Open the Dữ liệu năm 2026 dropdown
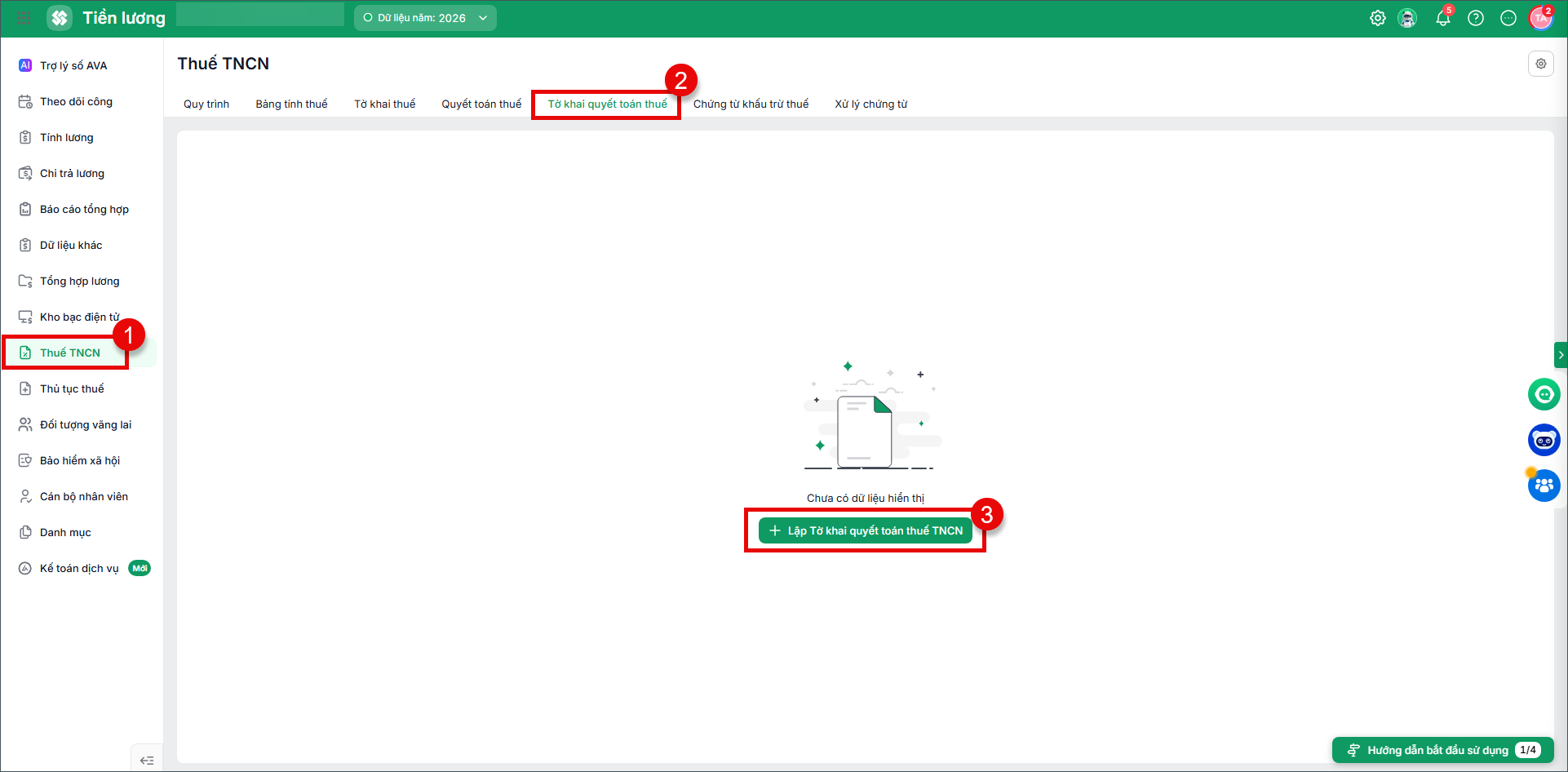1568x772 pixels. point(425,18)
